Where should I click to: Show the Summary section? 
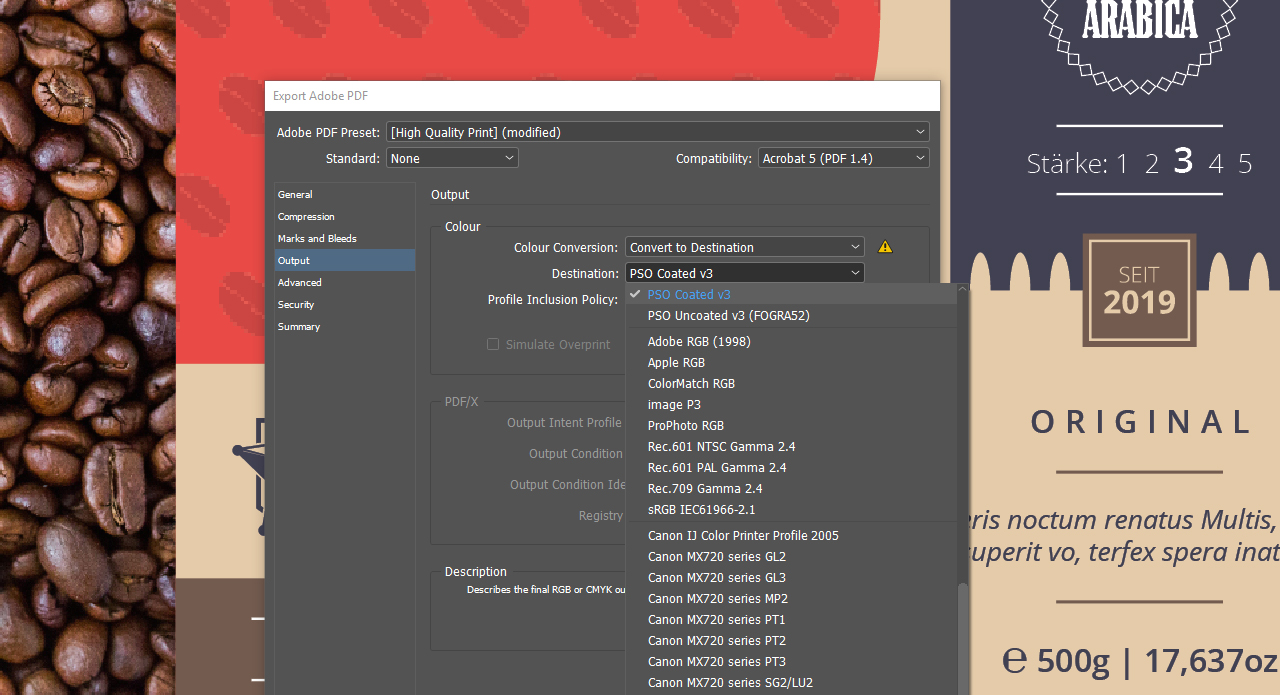345,326
